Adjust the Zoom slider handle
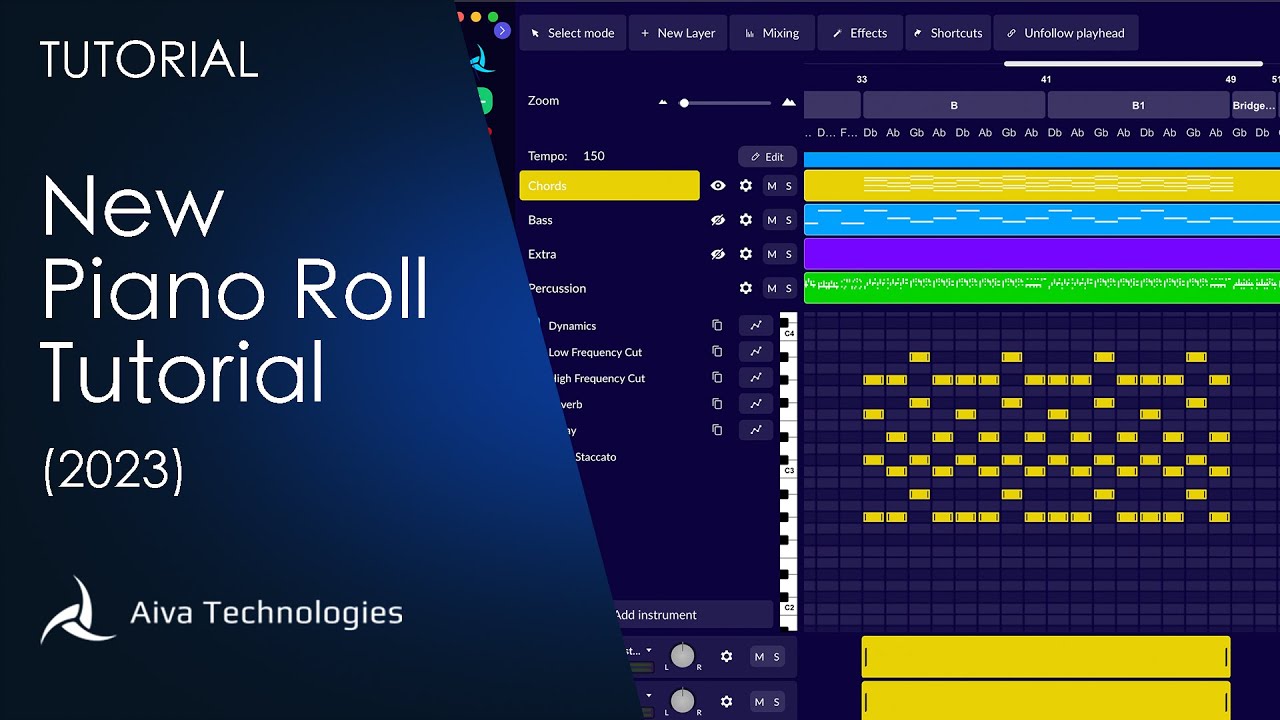The image size is (1280, 720). click(x=684, y=103)
